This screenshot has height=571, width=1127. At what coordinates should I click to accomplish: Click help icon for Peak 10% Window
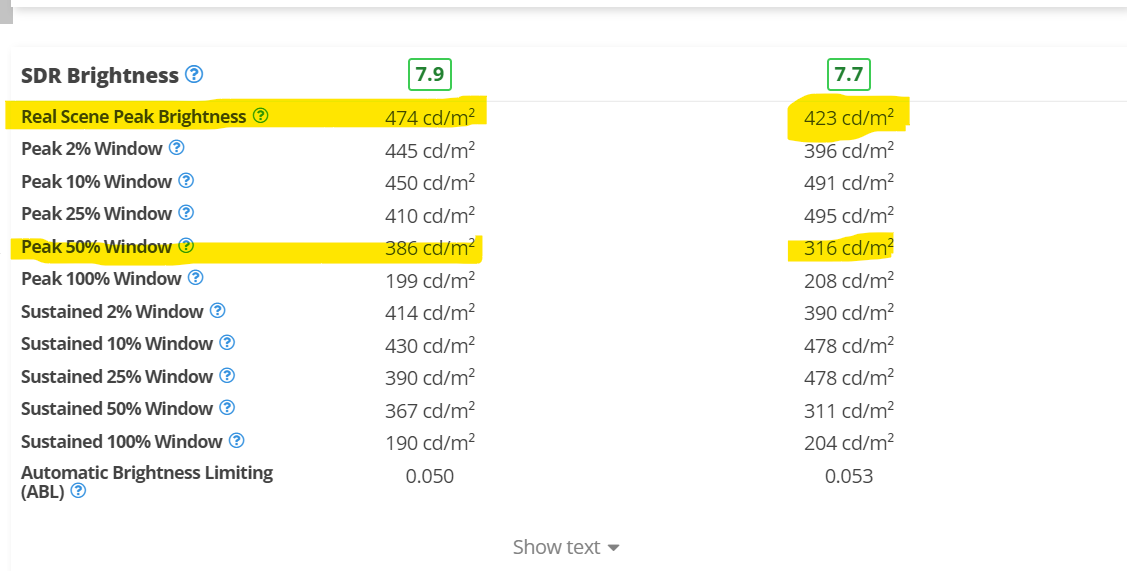(186, 181)
